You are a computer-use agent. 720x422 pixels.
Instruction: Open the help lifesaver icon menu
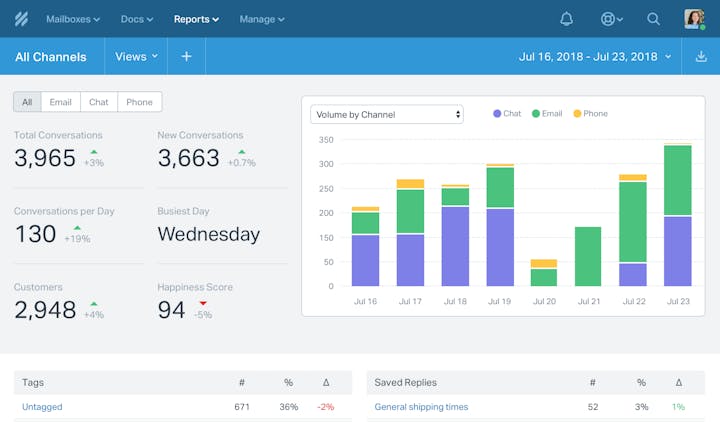point(610,19)
